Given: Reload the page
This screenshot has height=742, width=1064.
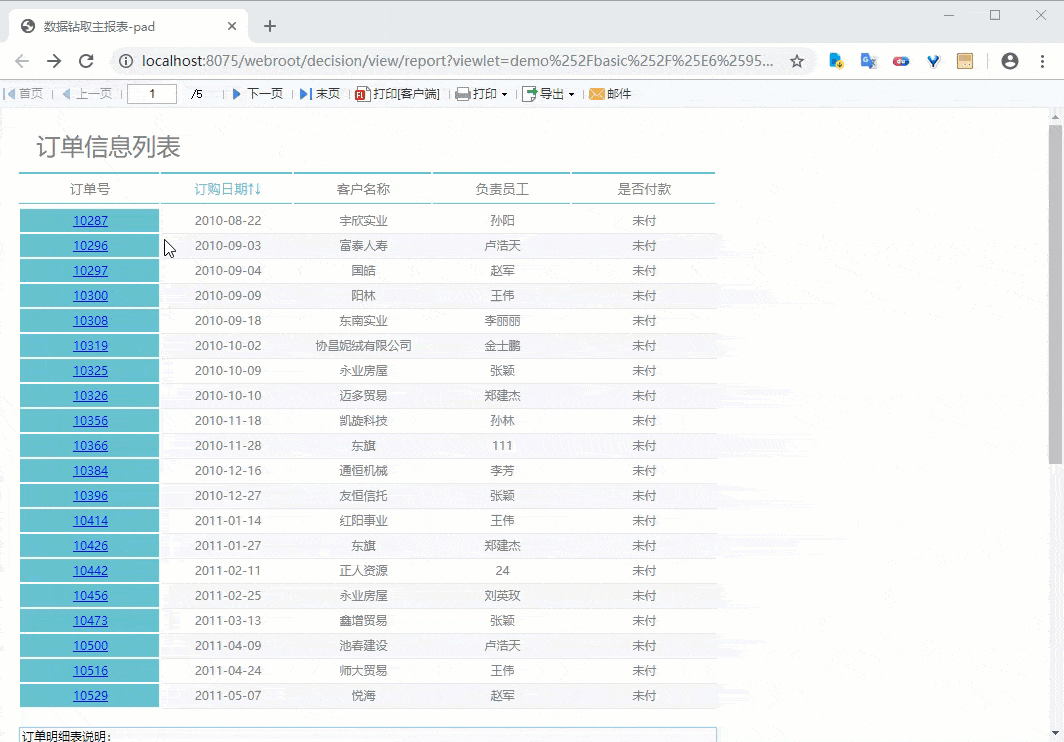Looking at the screenshot, I should coord(86,61).
